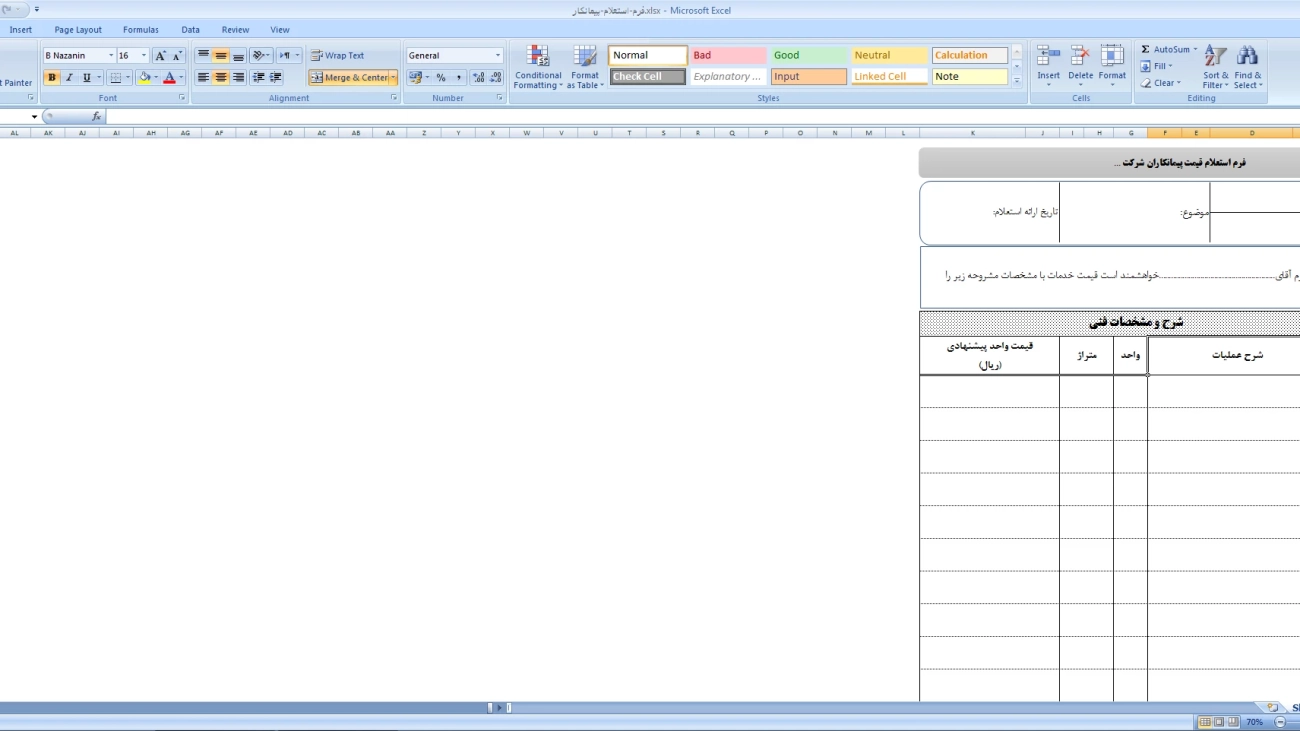This screenshot has height=731, width=1300.
Task: Apply Percent Style
Action: [441, 78]
